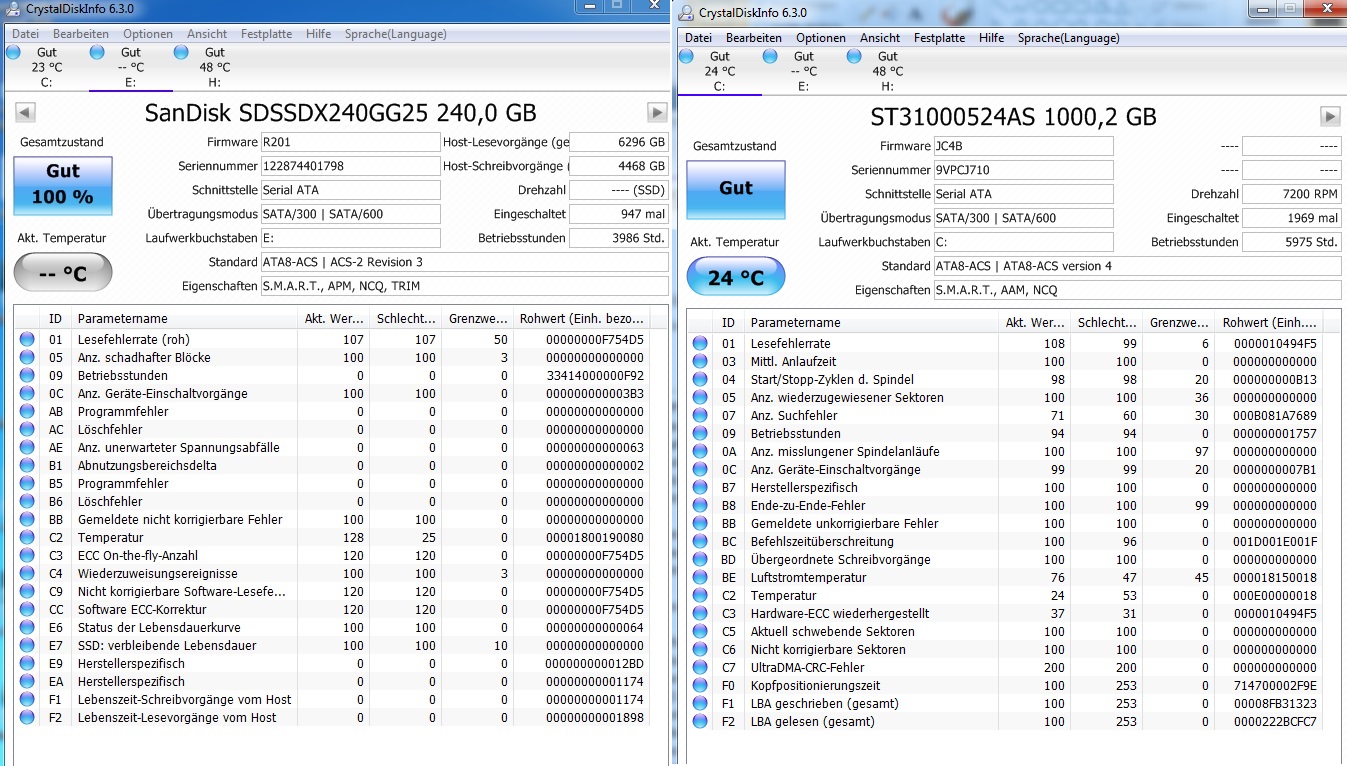Image resolution: width=1347 pixels, height=766 pixels.
Task: Click Gut health button in ST31000524AS window
Action: pos(735,189)
